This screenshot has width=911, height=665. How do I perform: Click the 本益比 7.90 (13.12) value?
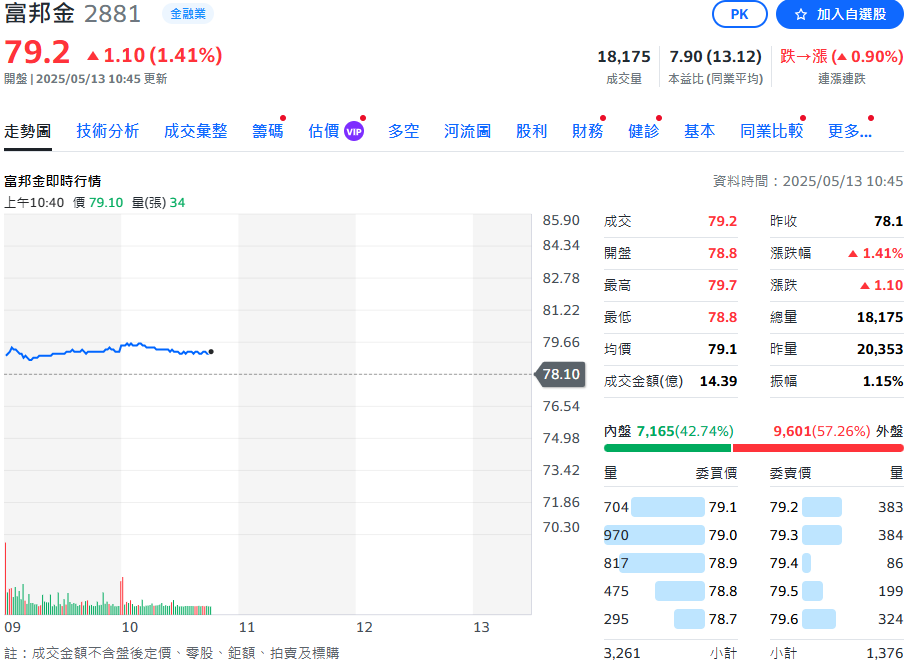tap(715, 56)
